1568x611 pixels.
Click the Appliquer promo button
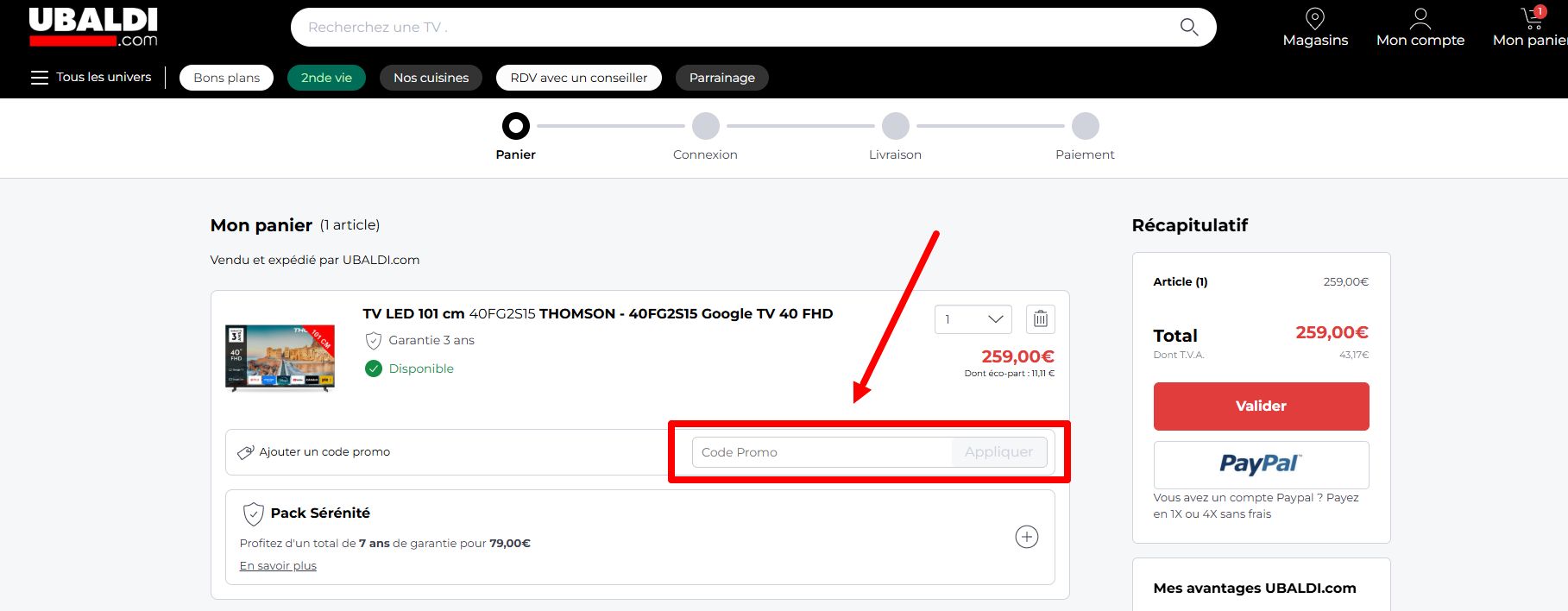[x=999, y=452]
